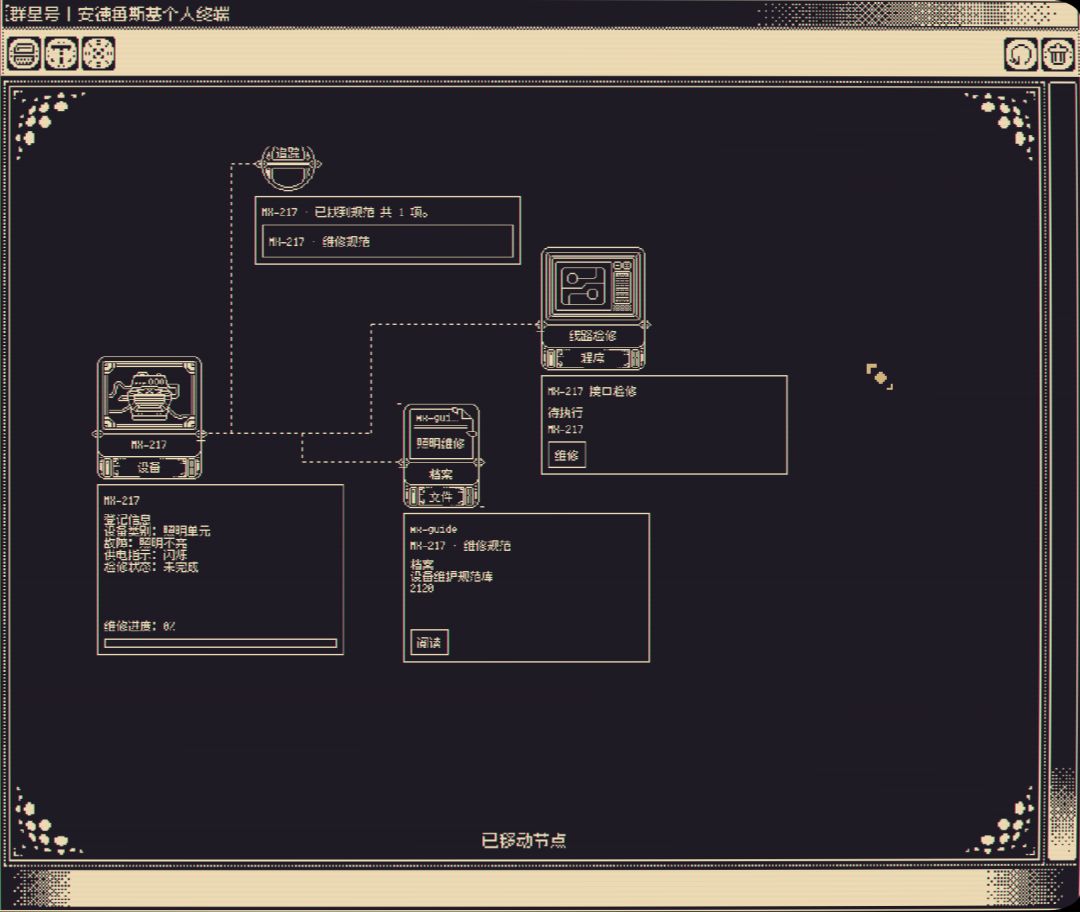The width and height of the screenshot is (1080, 912).
Task: Click the trash bin toolbar icon
Action: coord(1059,54)
